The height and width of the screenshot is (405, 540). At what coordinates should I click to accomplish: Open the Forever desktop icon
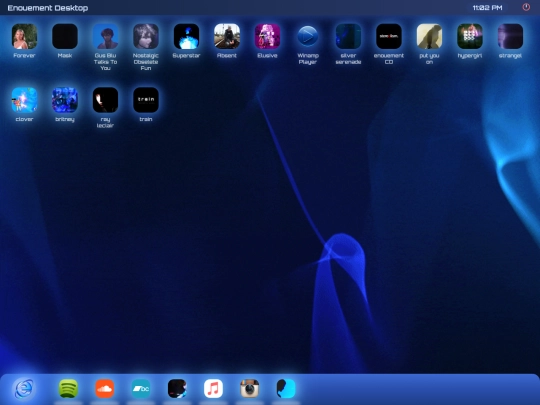24,36
